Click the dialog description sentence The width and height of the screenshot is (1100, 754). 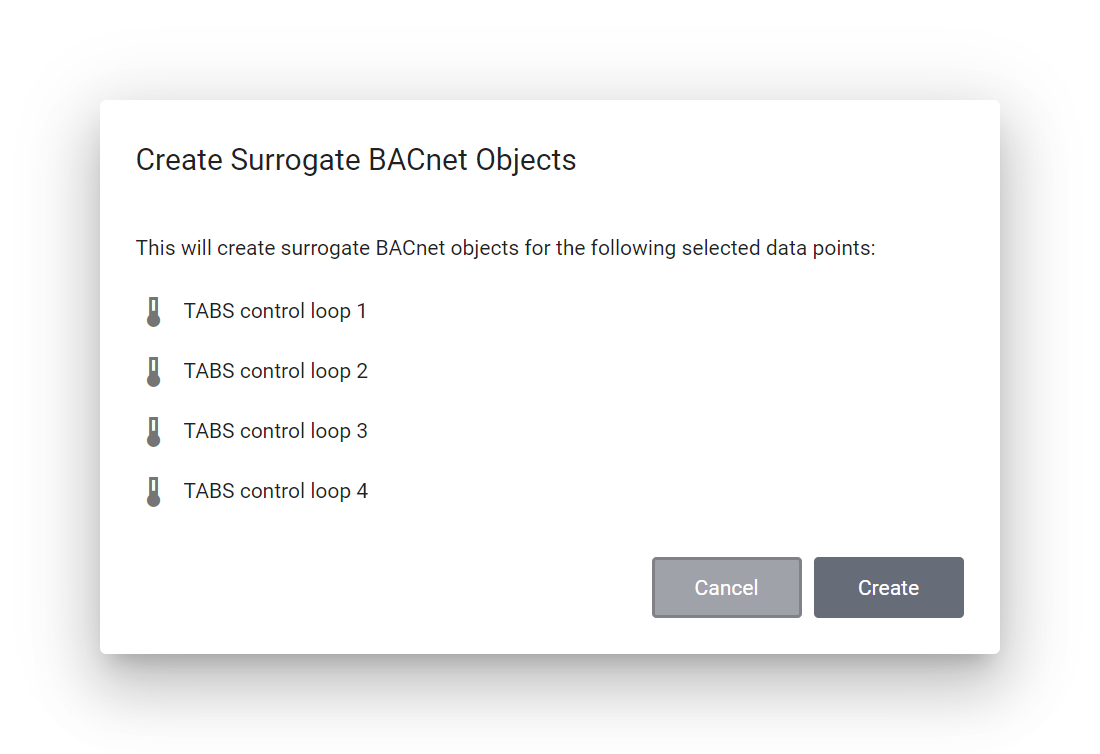[505, 247]
